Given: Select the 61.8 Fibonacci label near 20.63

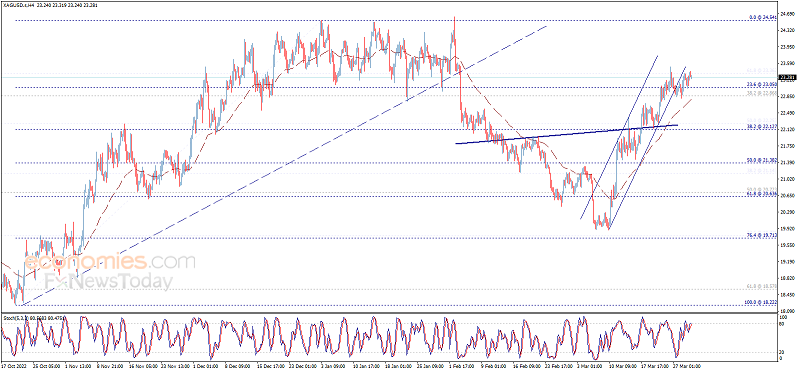Looking at the screenshot, I should point(761,193).
